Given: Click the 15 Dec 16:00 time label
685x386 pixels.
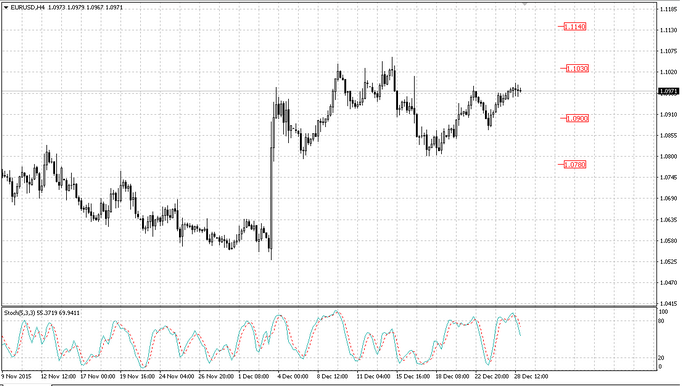Looking at the screenshot, I should pos(412,376).
